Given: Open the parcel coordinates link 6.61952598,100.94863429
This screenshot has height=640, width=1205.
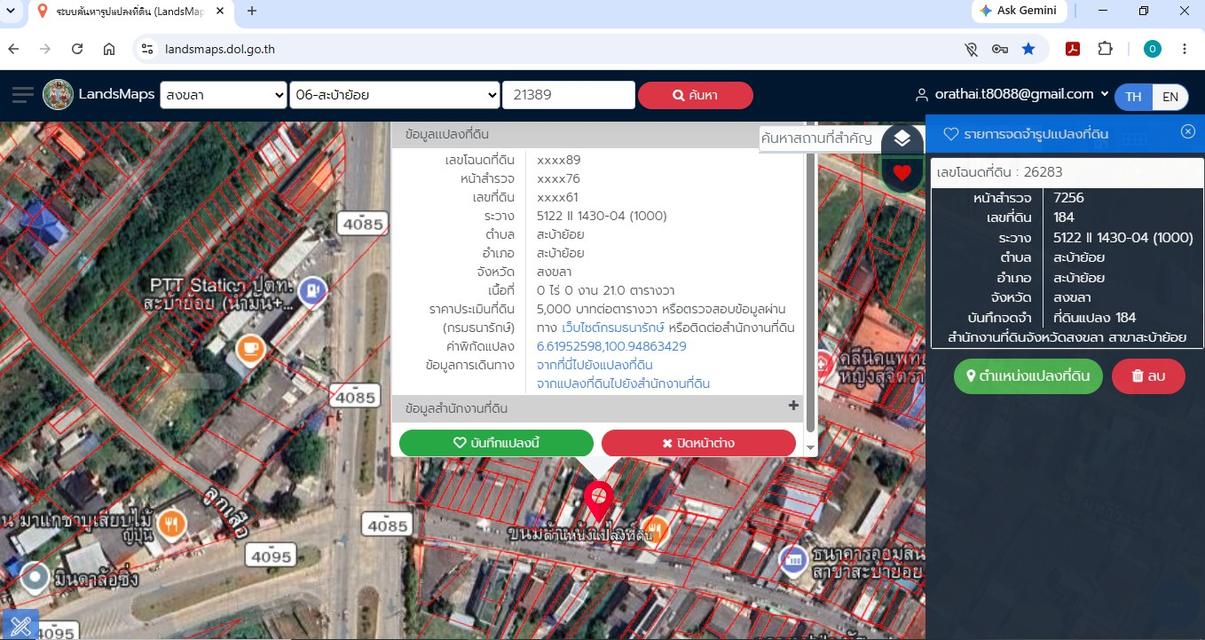Looking at the screenshot, I should click(x=611, y=346).
